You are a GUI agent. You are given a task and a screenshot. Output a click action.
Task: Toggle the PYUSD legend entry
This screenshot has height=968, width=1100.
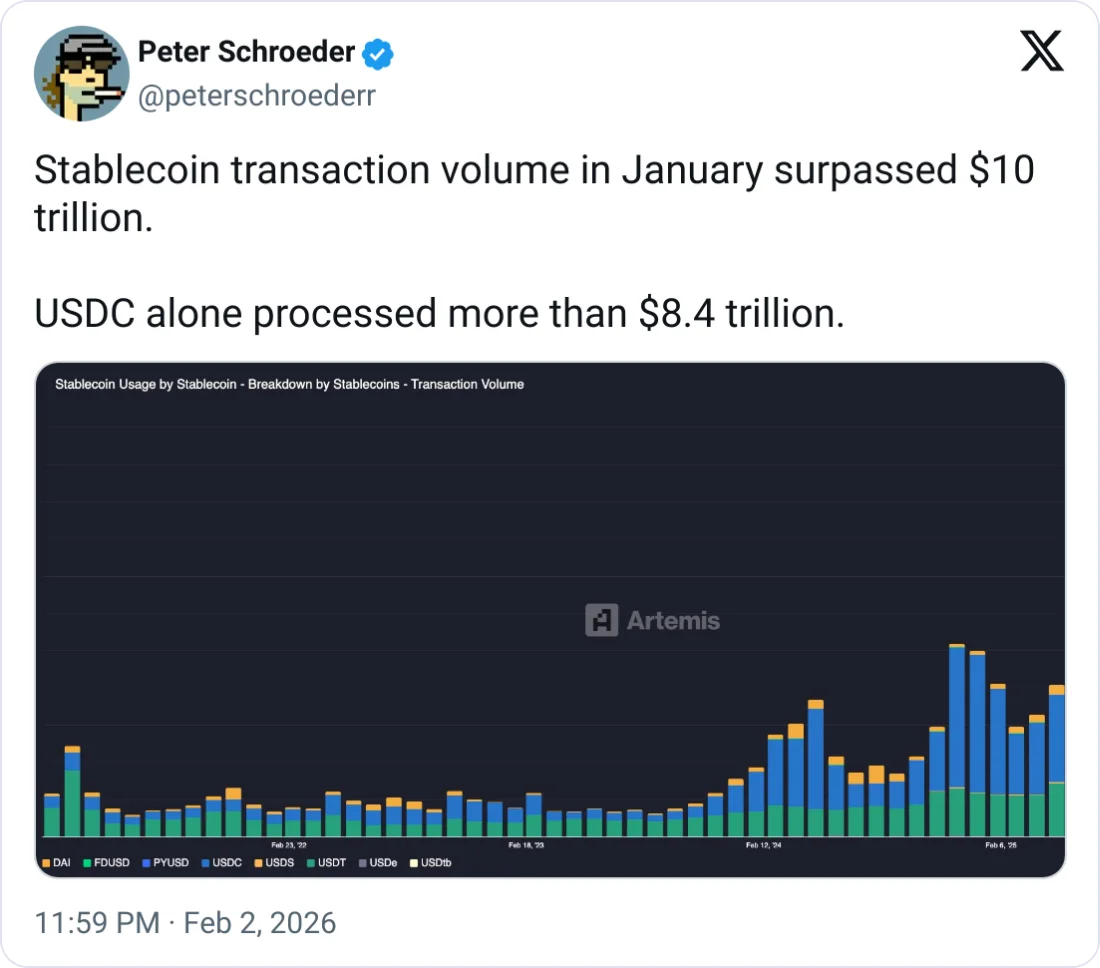click(x=165, y=862)
